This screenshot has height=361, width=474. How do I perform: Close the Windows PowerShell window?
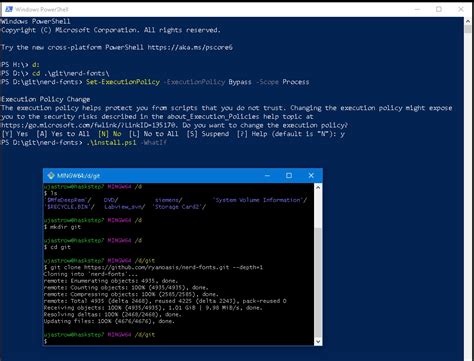click(x=461, y=9)
